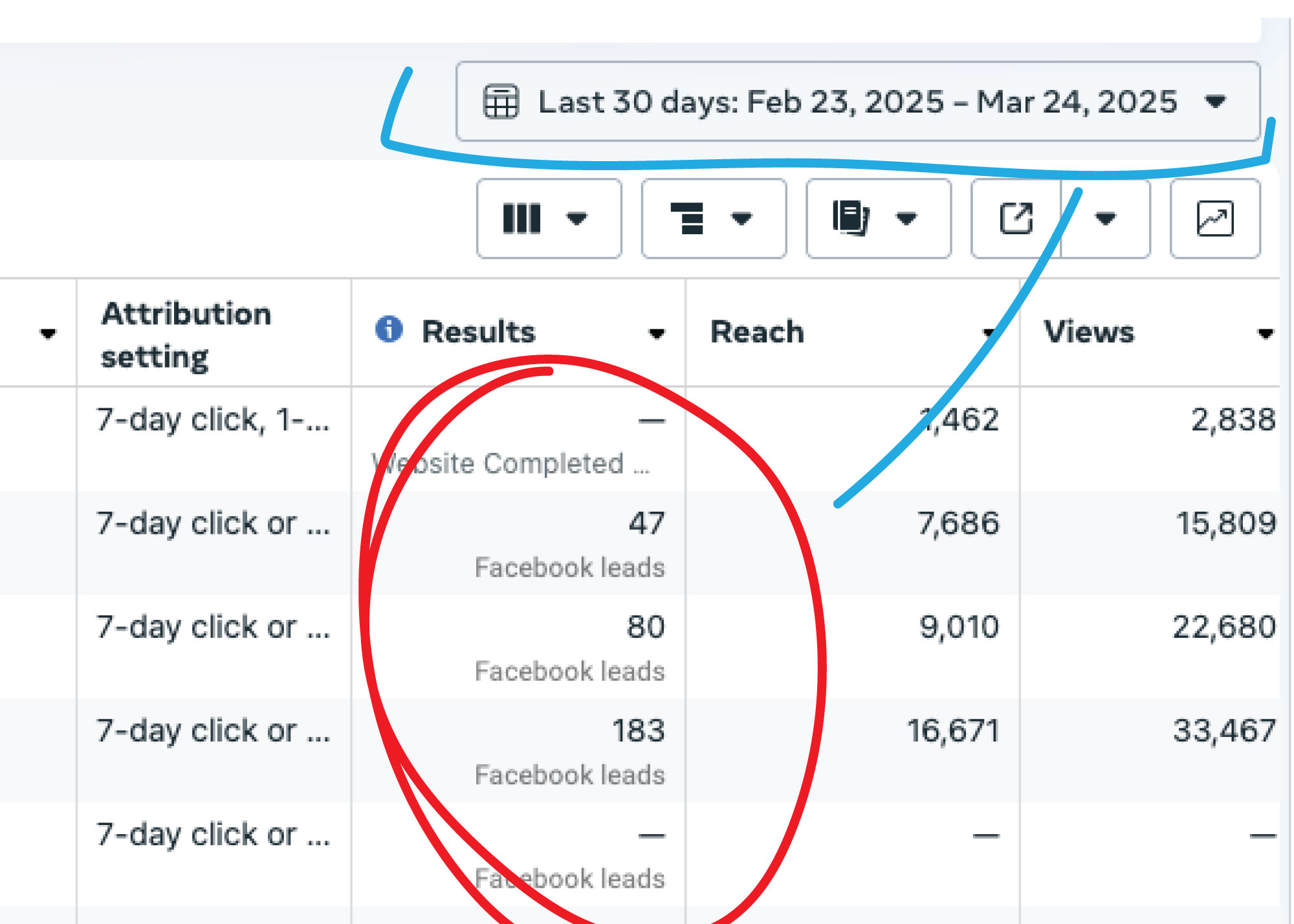Click the Attribution setting column header
Viewport: 1294px width, 924px height.
[x=186, y=334]
